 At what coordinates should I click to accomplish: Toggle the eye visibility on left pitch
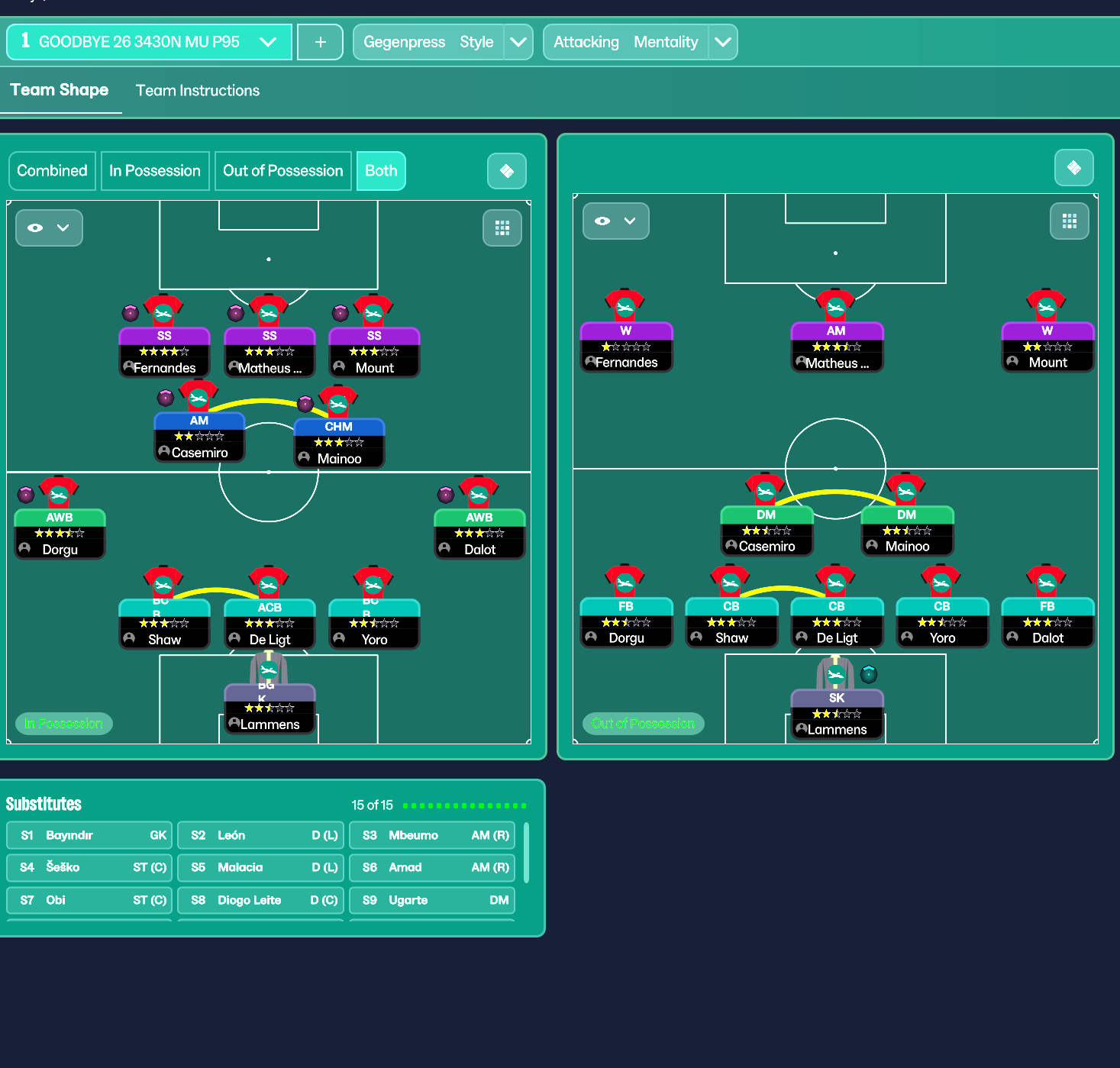[35, 228]
